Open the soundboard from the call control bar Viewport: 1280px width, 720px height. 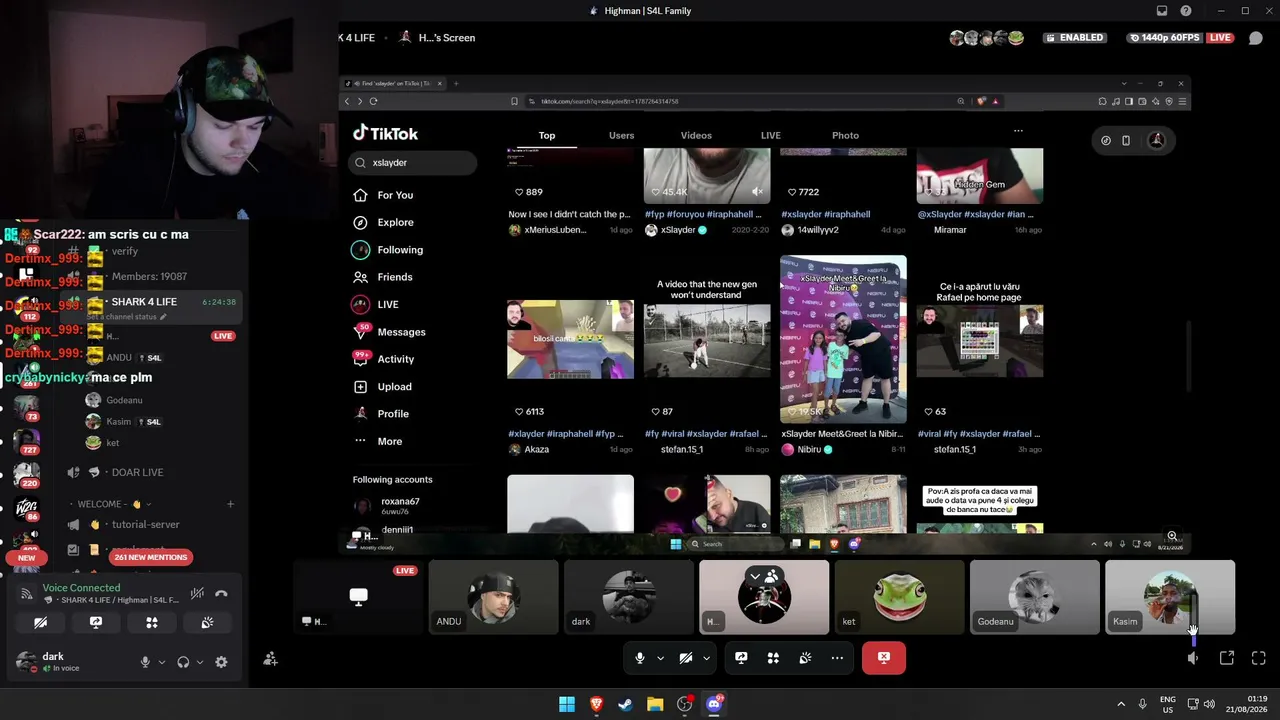[x=805, y=658]
